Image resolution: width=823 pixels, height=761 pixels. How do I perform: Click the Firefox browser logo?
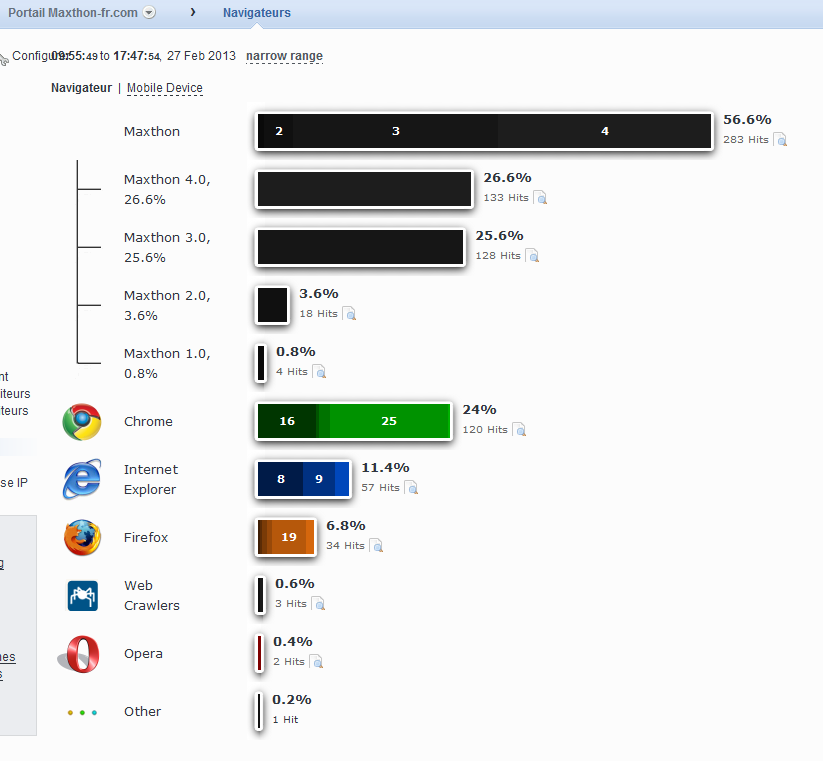[82, 537]
